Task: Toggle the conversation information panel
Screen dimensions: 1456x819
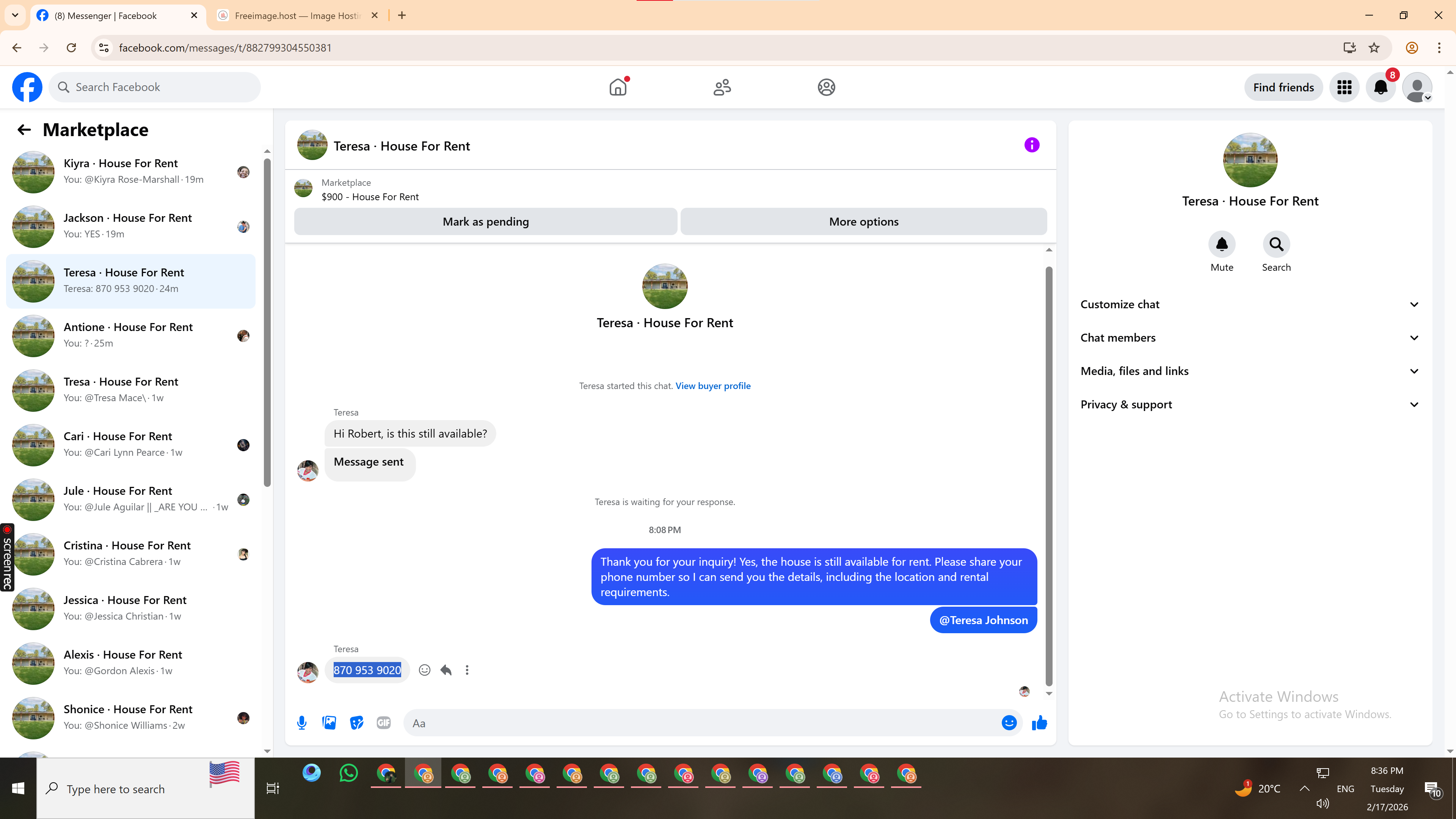Action: 1031,145
